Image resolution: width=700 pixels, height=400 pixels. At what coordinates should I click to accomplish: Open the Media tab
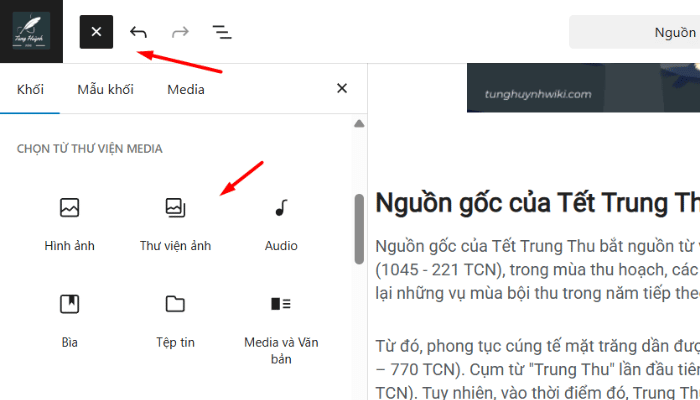pos(186,89)
